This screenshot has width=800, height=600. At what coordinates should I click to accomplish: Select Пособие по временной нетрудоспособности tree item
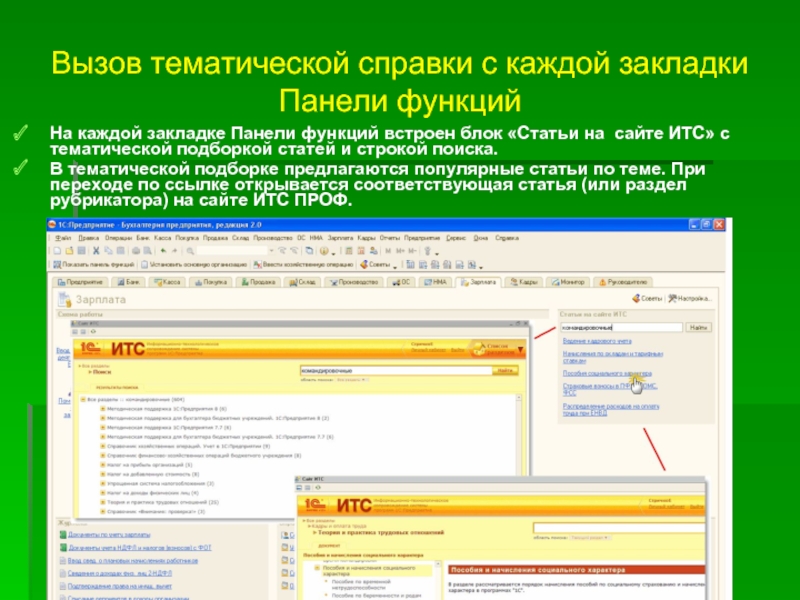tap(361, 584)
